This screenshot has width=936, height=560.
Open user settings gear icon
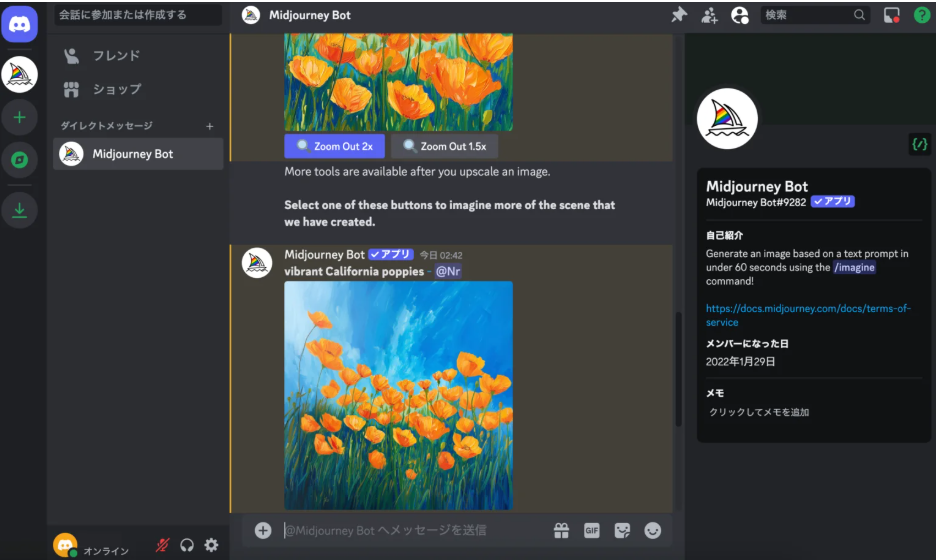point(211,544)
